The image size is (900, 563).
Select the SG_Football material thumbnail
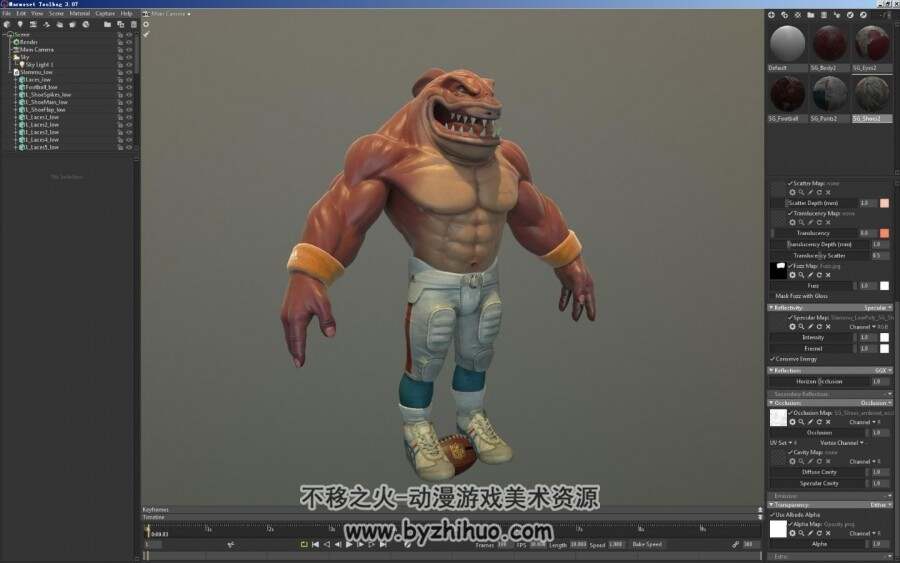(x=788, y=94)
